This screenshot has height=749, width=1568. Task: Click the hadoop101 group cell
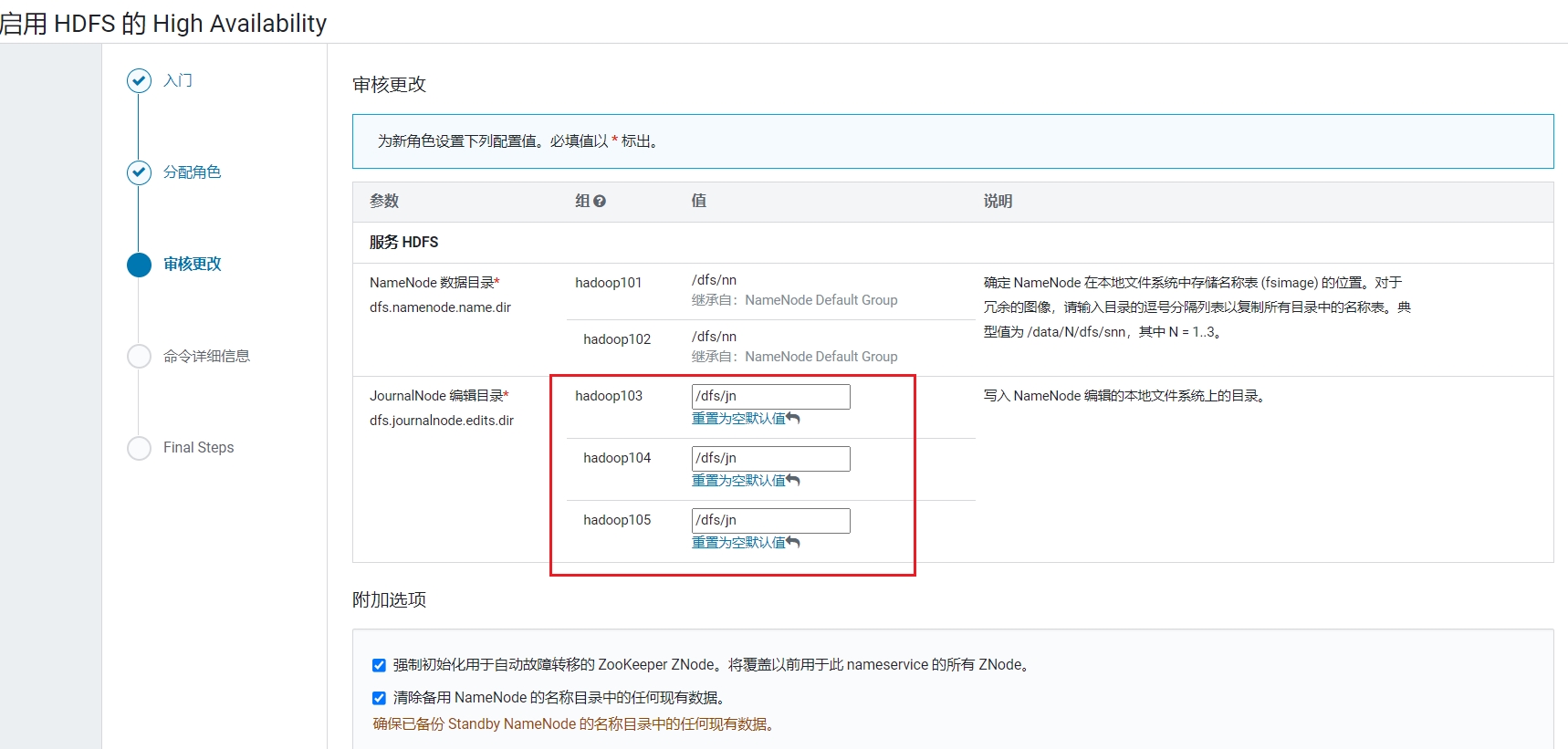(609, 283)
